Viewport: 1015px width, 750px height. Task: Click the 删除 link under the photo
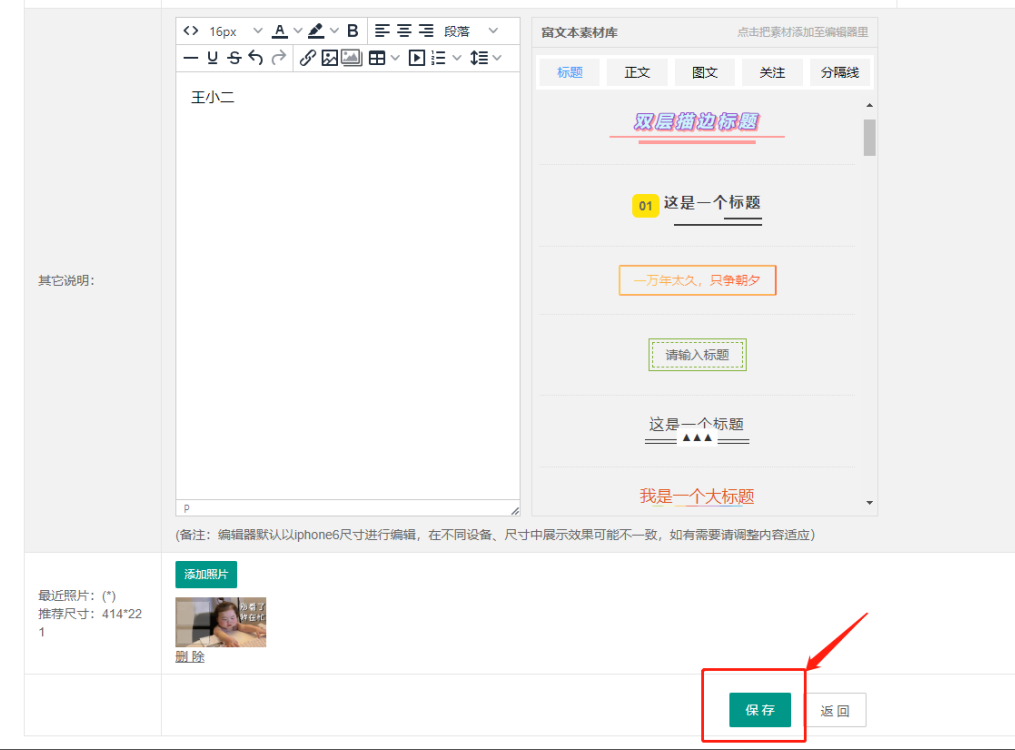point(190,657)
